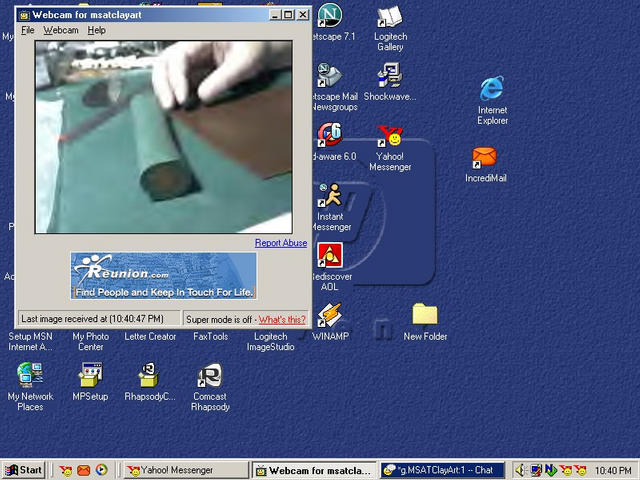Viewport: 640px width, 480px height.
Task: Launch Yahoo Messenger from quick launch
Action: [x=65, y=471]
